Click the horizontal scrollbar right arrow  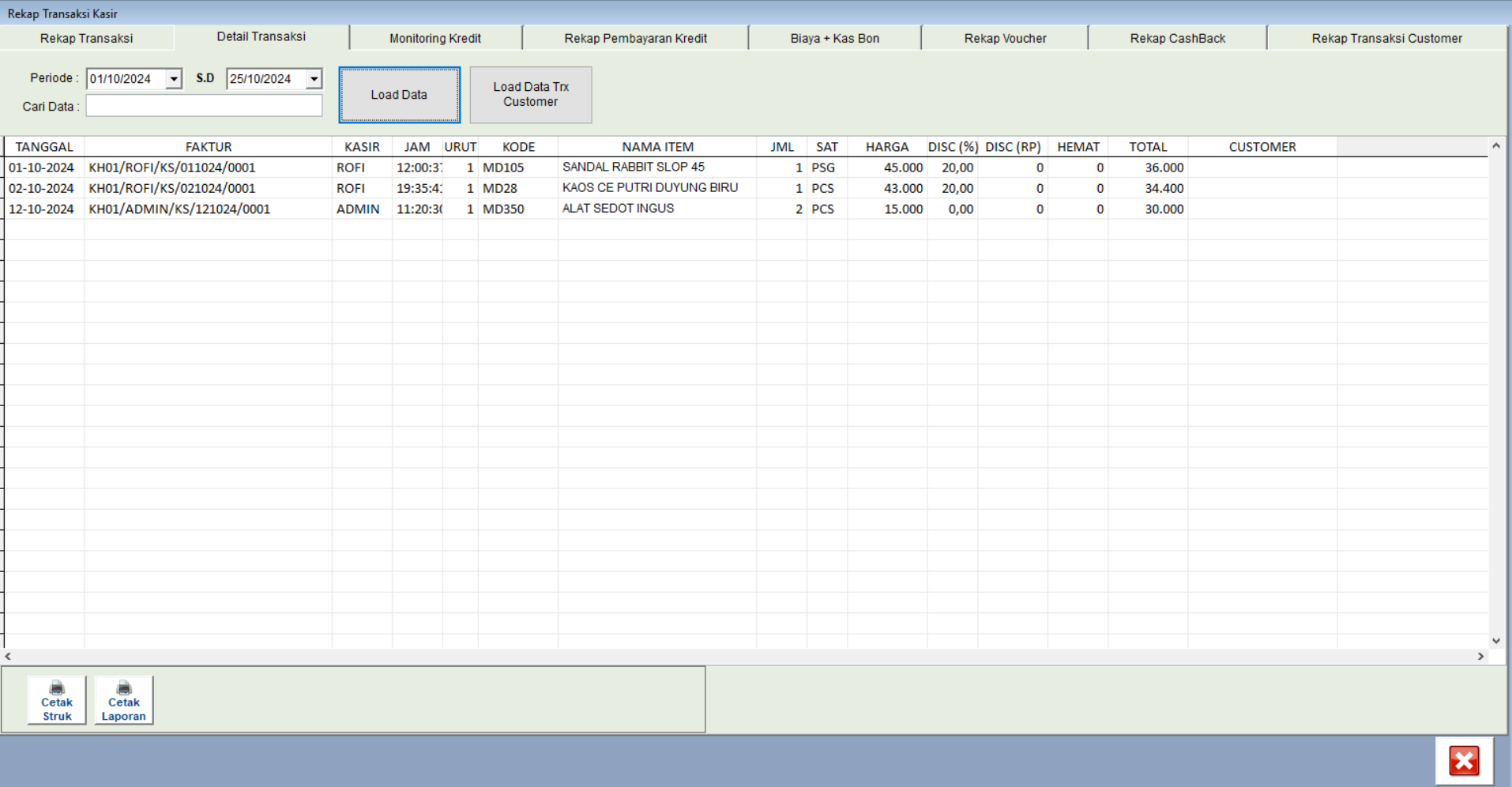(1480, 657)
